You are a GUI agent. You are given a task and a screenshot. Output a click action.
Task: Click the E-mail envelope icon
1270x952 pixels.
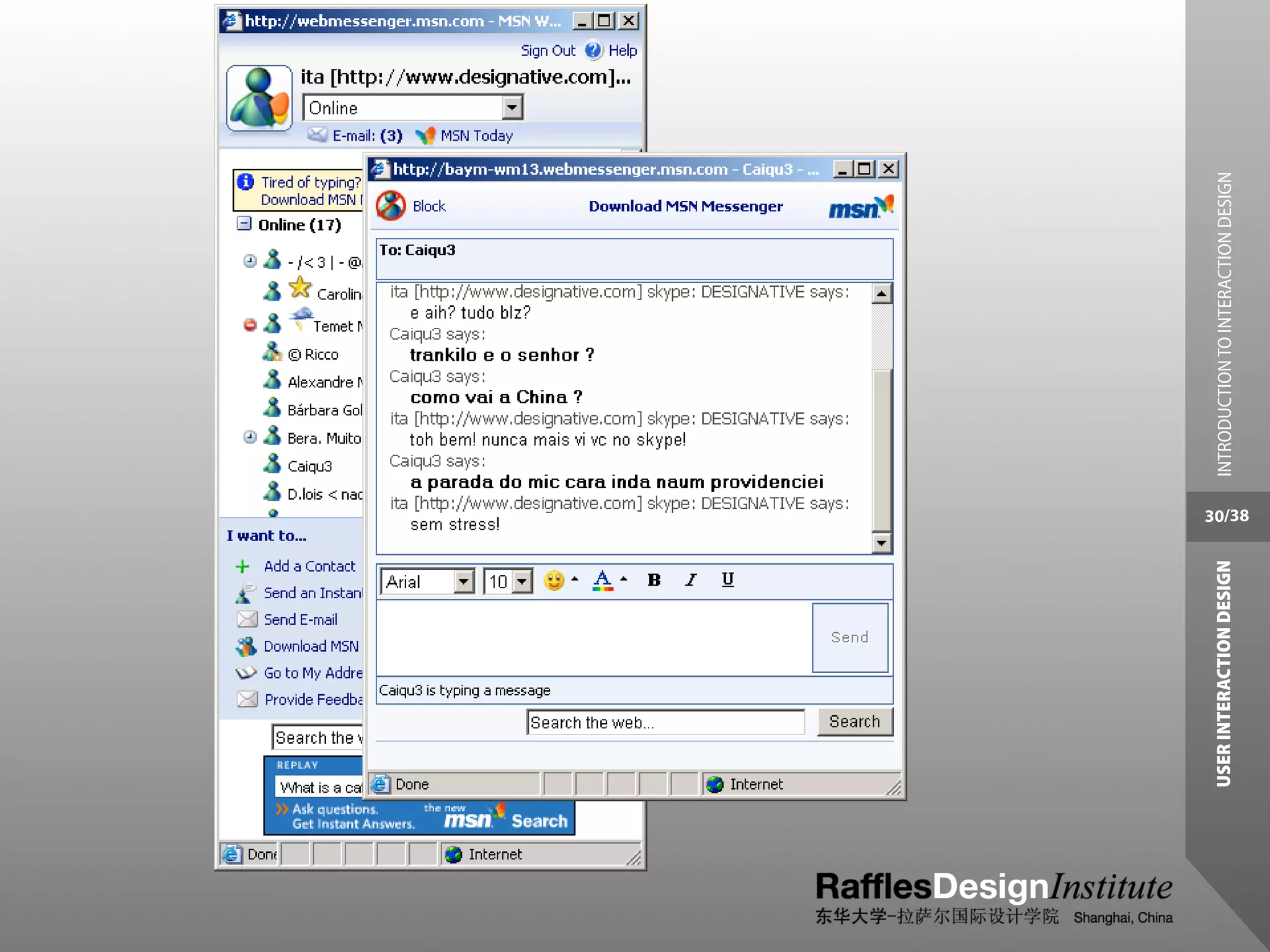317,134
